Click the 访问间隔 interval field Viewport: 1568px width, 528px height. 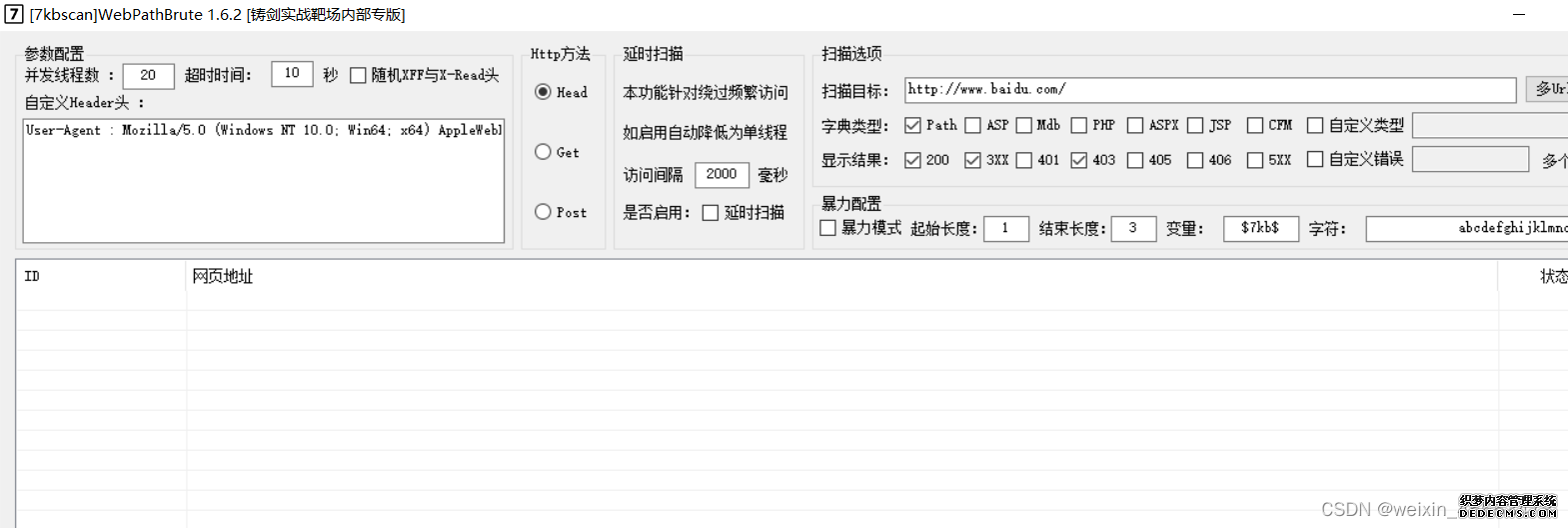(x=721, y=174)
